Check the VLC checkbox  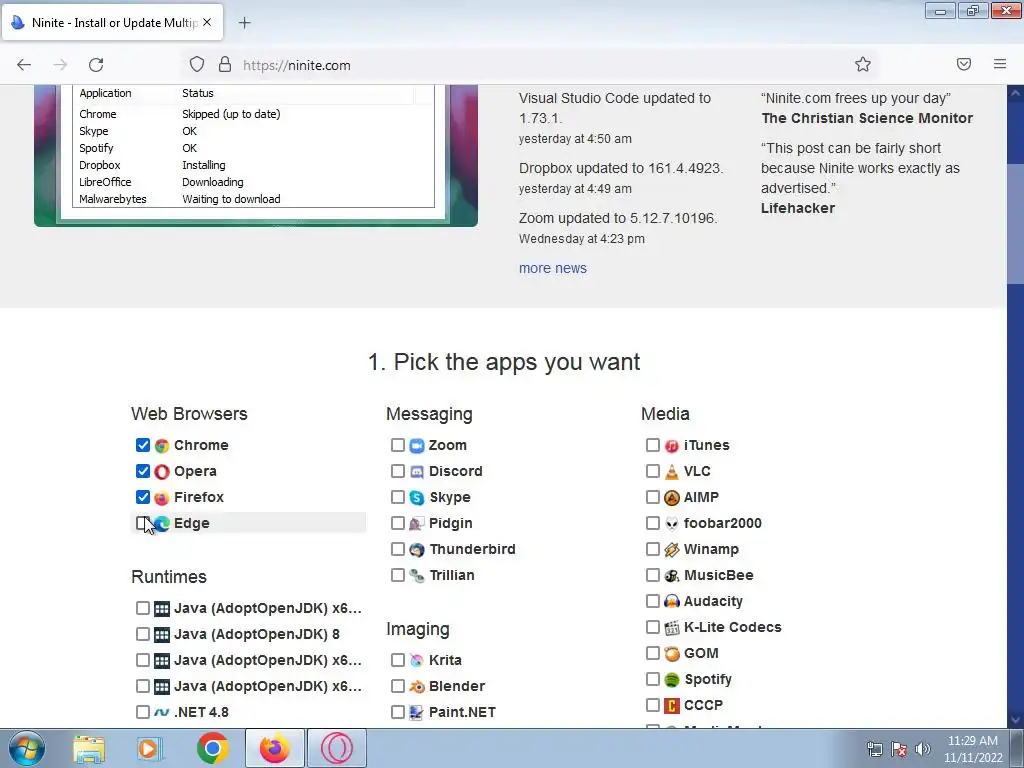(x=652, y=471)
